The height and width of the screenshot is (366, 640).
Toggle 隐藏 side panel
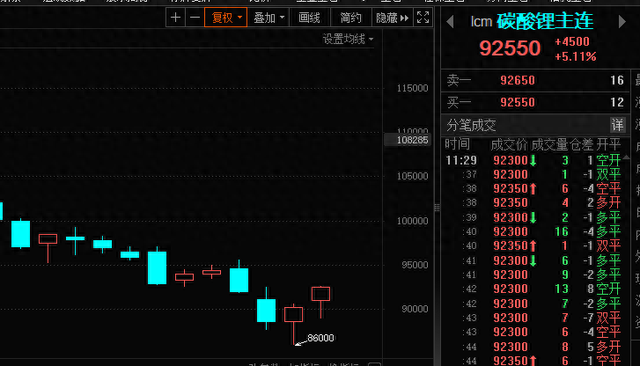[x=392, y=18]
